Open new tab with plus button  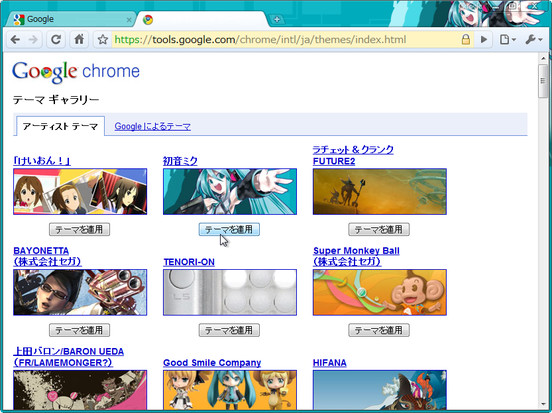[277, 19]
